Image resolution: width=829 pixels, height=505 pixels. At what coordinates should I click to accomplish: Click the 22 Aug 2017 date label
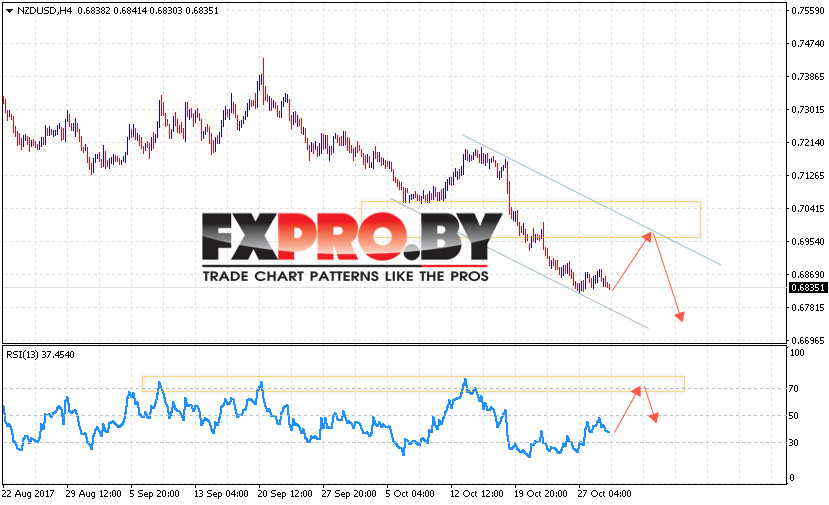[29, 494]
